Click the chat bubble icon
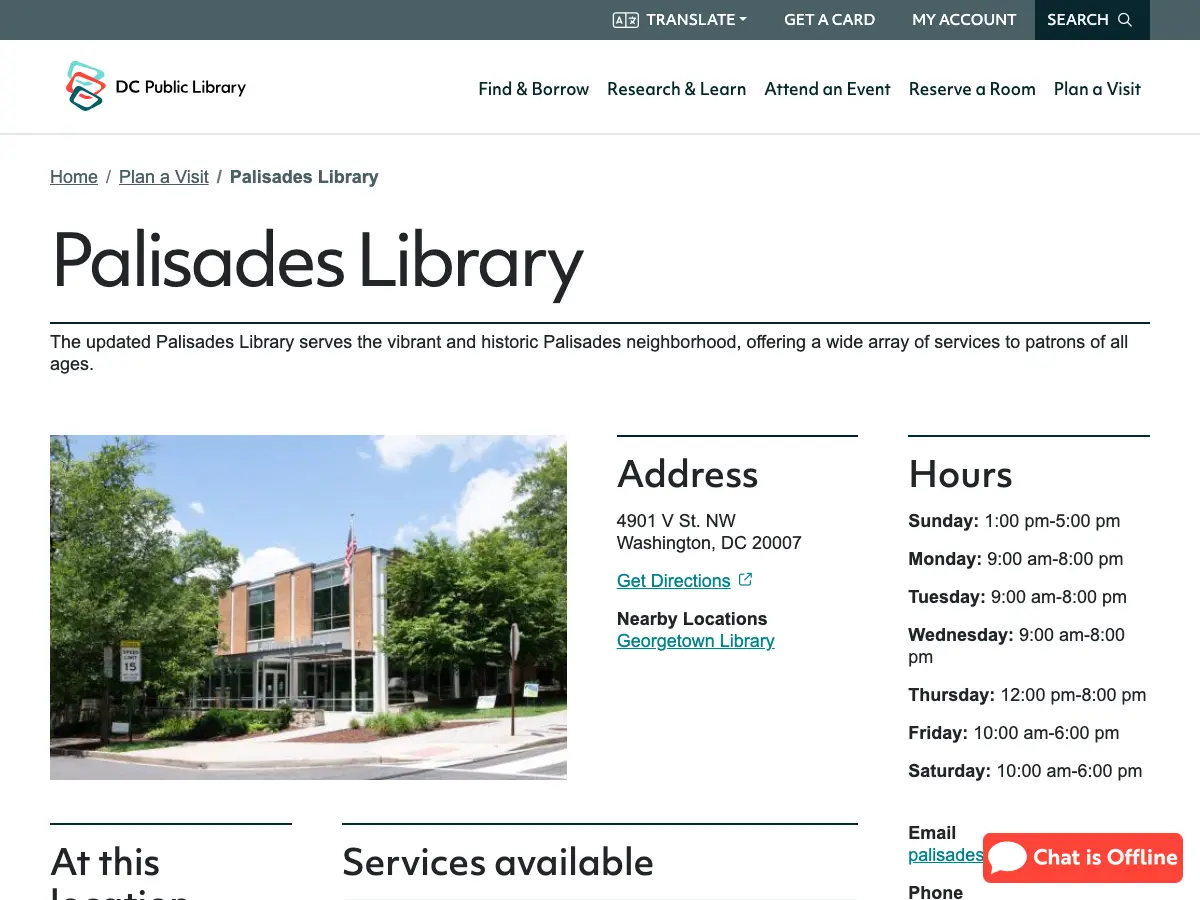Image resolution: width=1200 pixels, height=900 pixels. (1008, 857)
